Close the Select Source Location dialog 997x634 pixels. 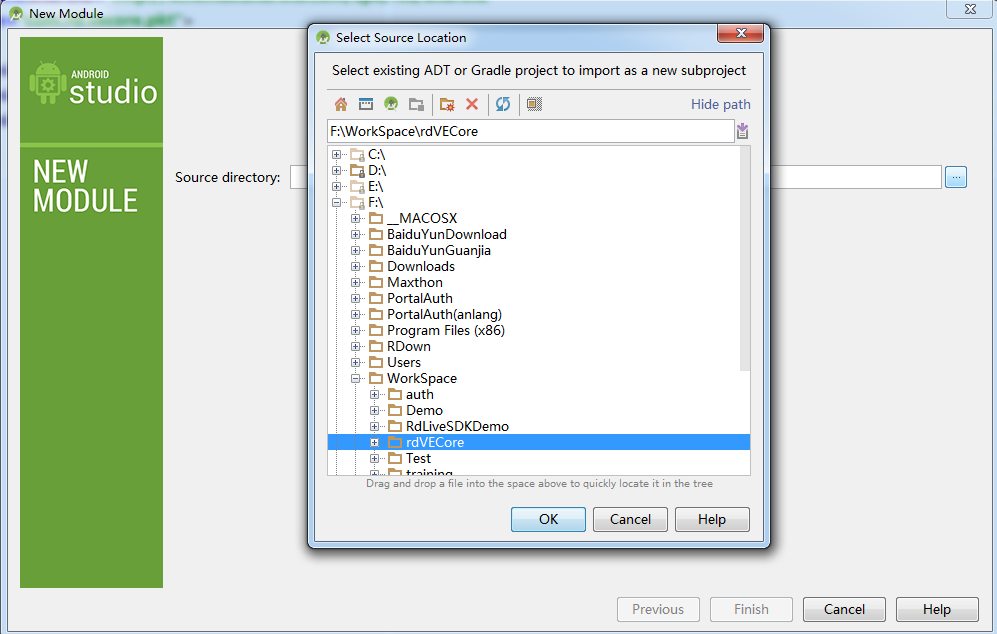pyautogui.click(x=740, y=33)
